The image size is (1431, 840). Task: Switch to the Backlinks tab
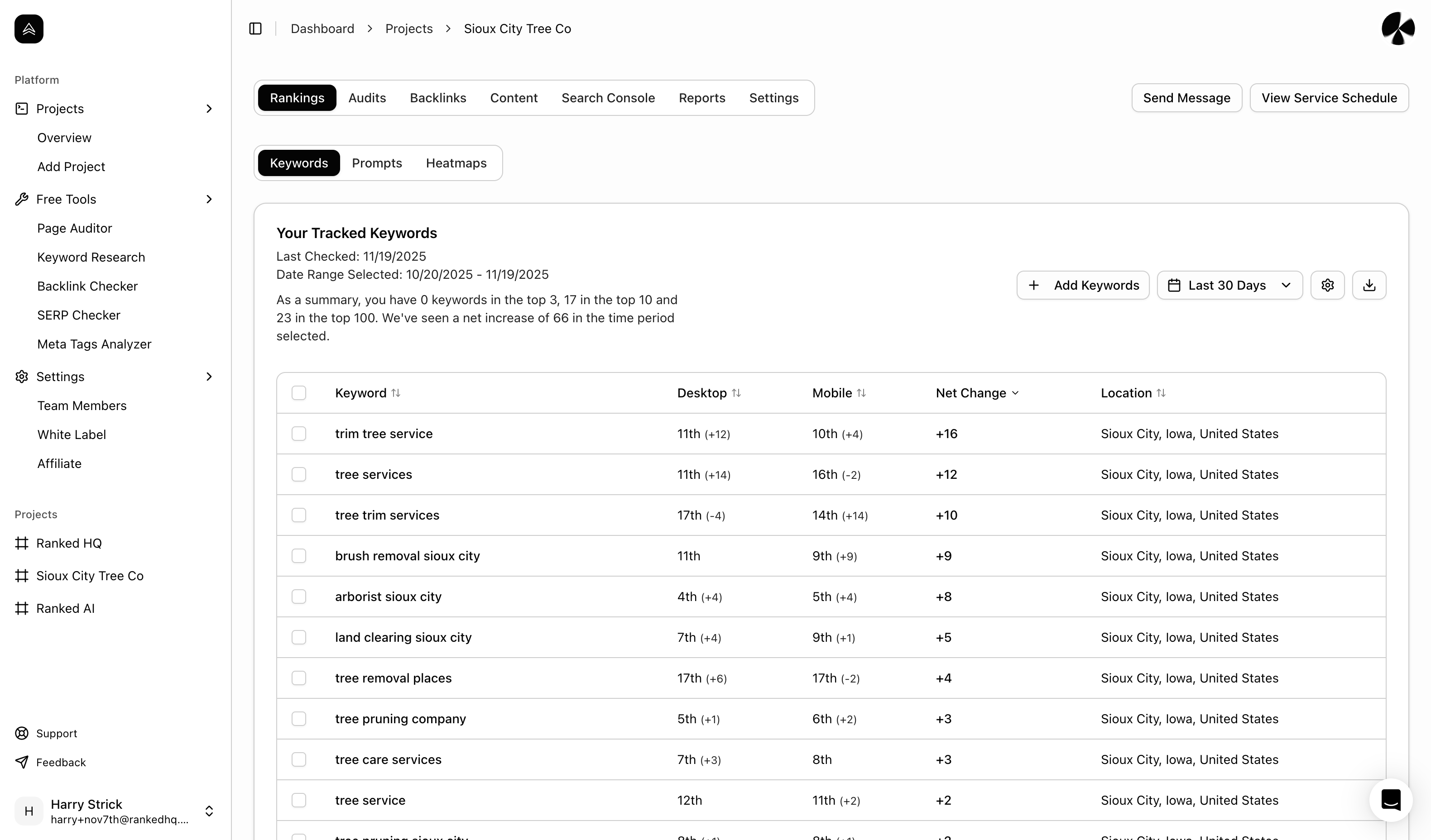tap(438, 98)
